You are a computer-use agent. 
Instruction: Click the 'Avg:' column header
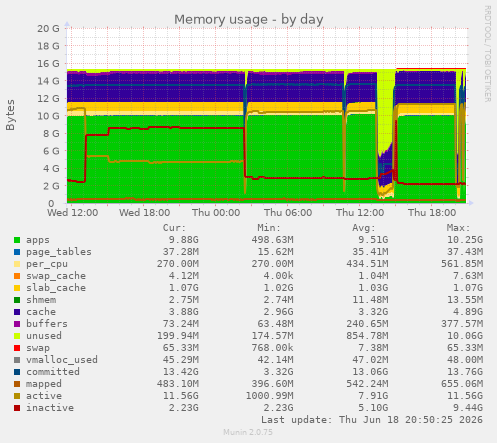pos(364,228)
